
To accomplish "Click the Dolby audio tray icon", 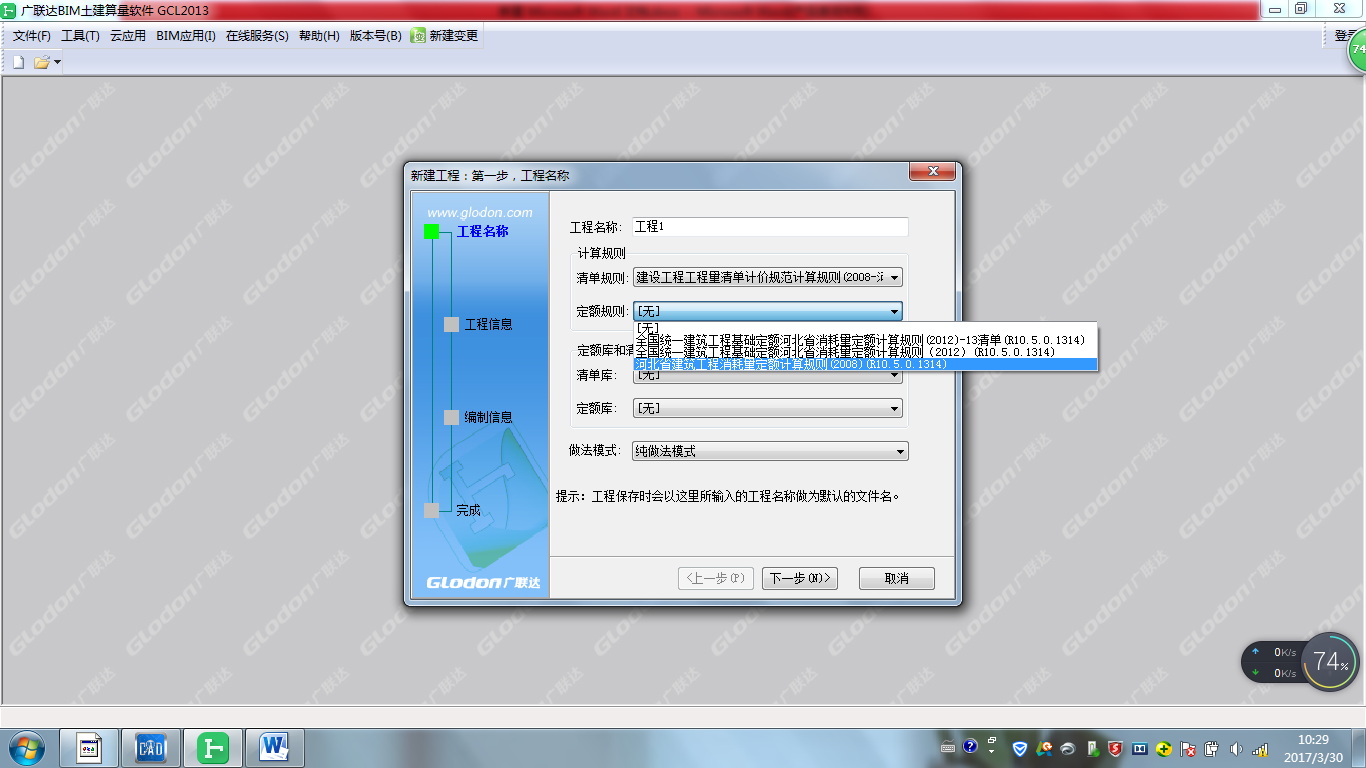I will (1140, 748).
